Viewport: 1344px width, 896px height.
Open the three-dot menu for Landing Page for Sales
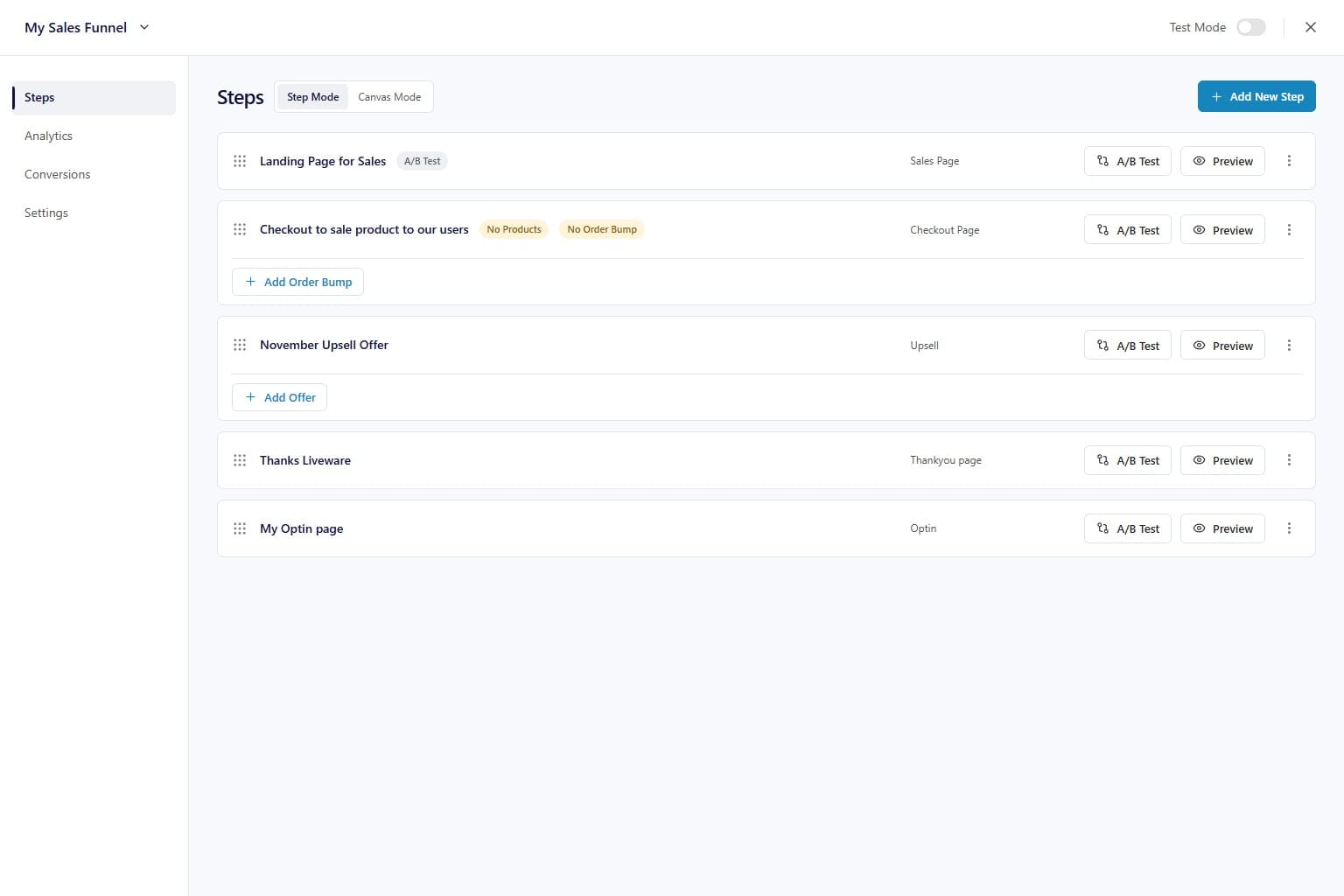coord(1289,161)
